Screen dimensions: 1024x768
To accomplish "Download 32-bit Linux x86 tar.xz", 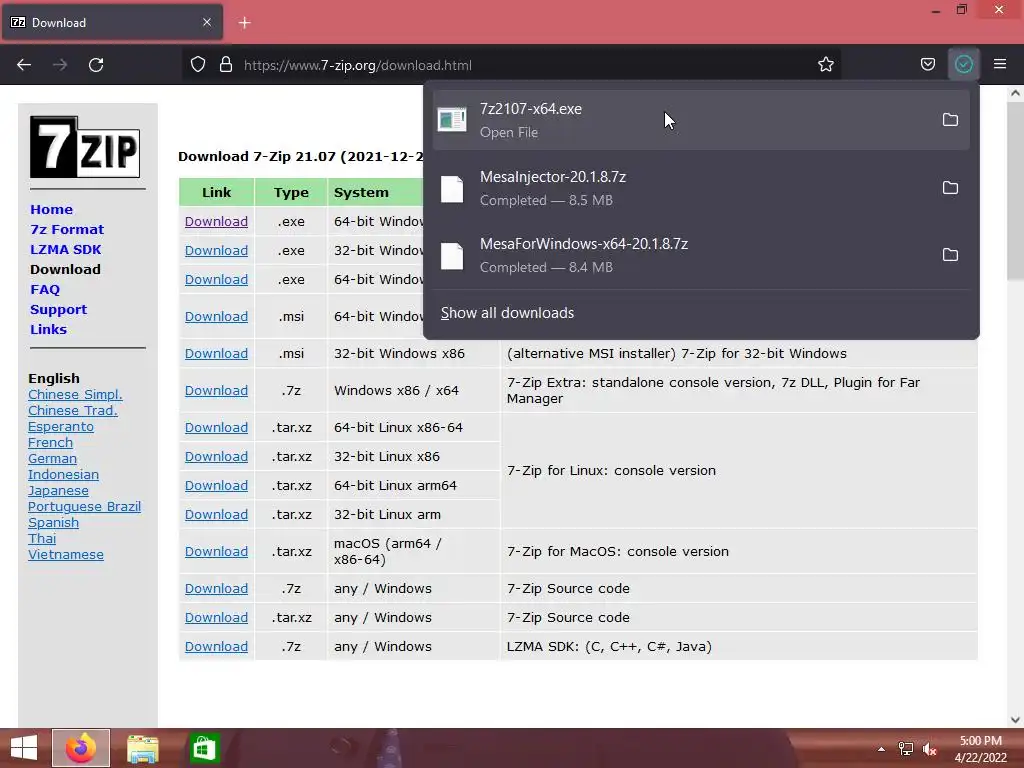I will pyautogui.click(x=216, y=456).
